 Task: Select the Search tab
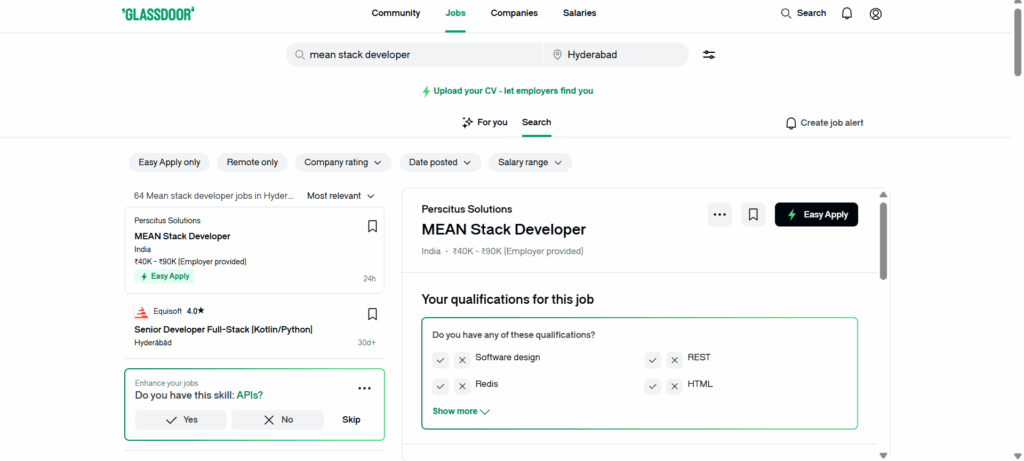tap(536, 122)
